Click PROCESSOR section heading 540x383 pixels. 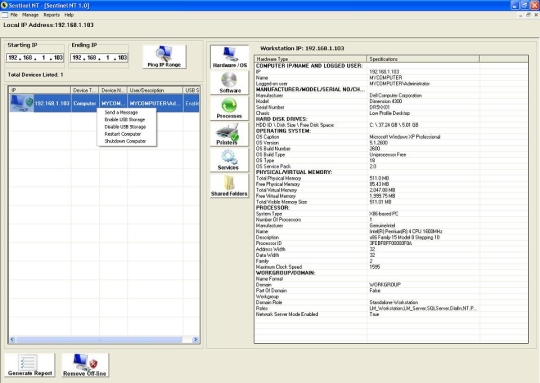272,208
